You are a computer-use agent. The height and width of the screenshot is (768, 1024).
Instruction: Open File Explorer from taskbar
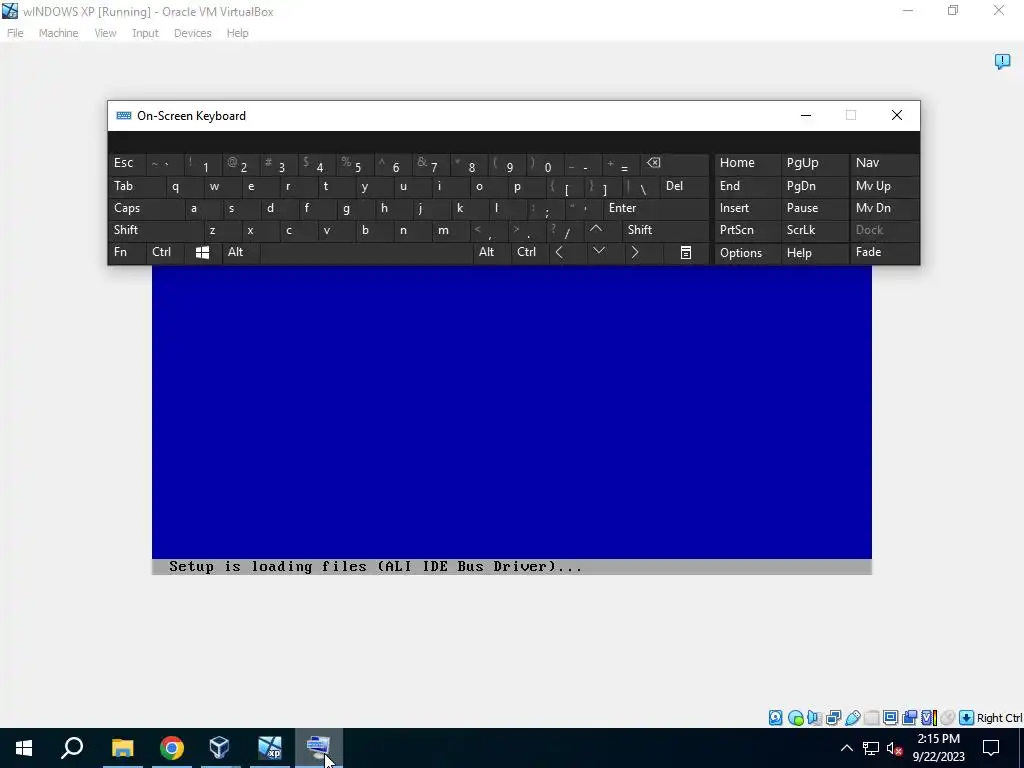click(x=122, y=748)
